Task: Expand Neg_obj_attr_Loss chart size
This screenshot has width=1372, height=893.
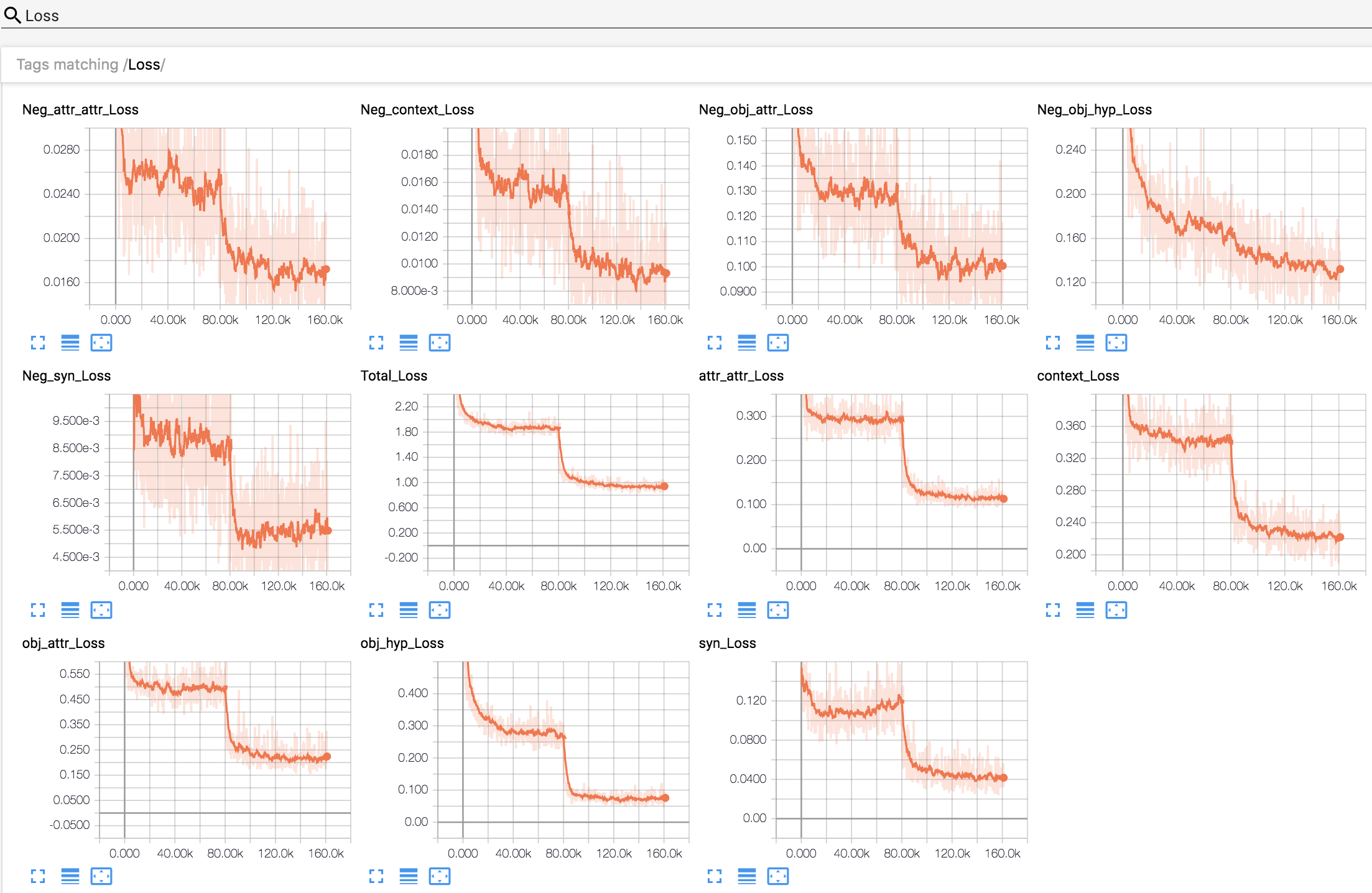Action: coord(715,343)
